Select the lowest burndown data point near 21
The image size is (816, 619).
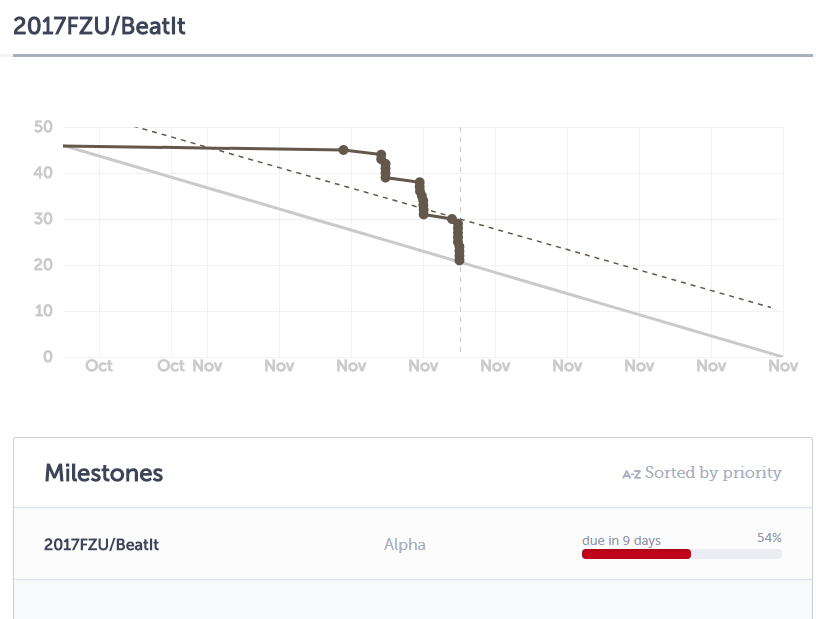tap(459, 260)
